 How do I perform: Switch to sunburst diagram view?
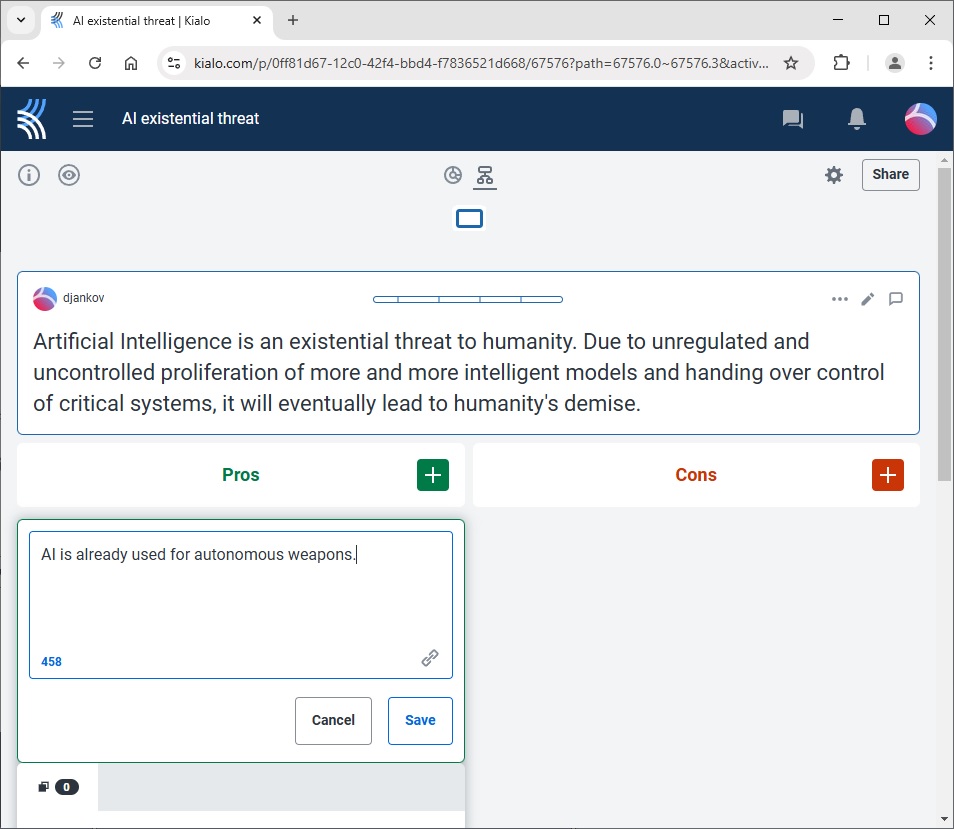(x=453, y=175)
